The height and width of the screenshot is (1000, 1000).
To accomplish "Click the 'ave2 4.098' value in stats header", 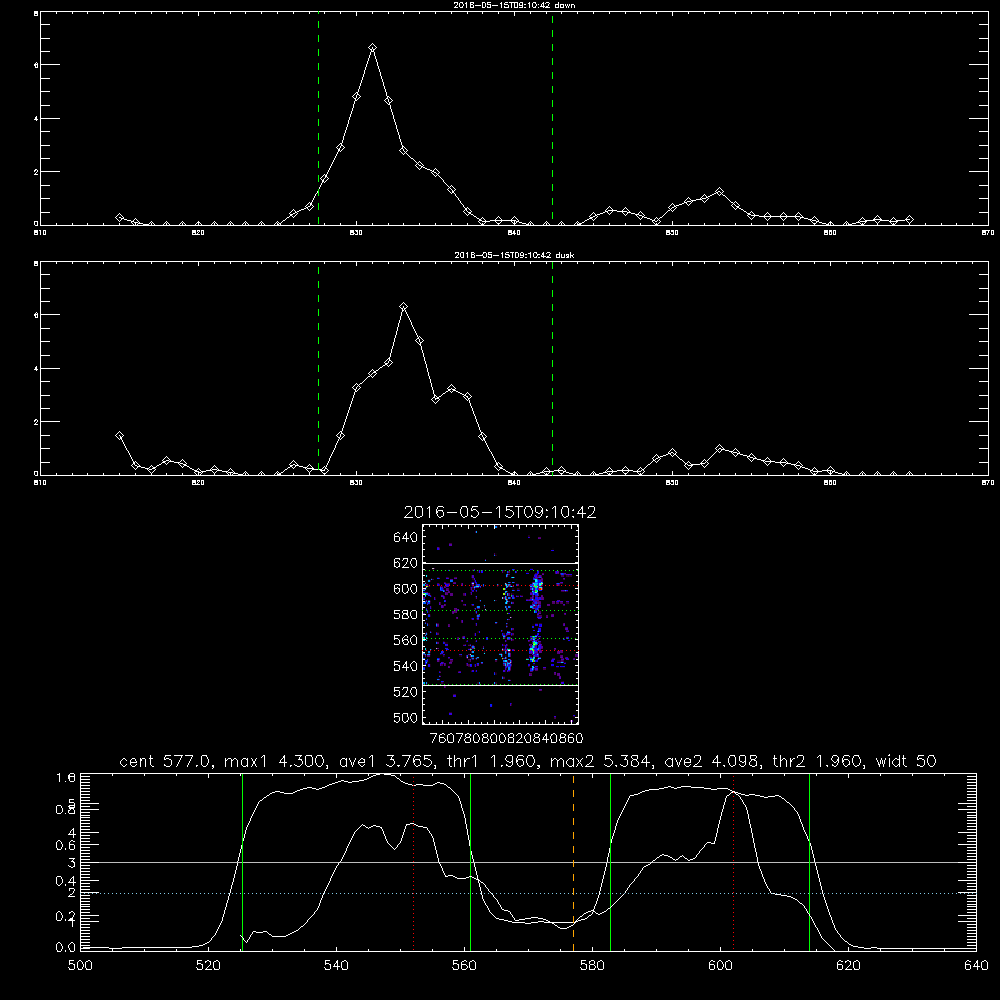I will pos(714,761).
